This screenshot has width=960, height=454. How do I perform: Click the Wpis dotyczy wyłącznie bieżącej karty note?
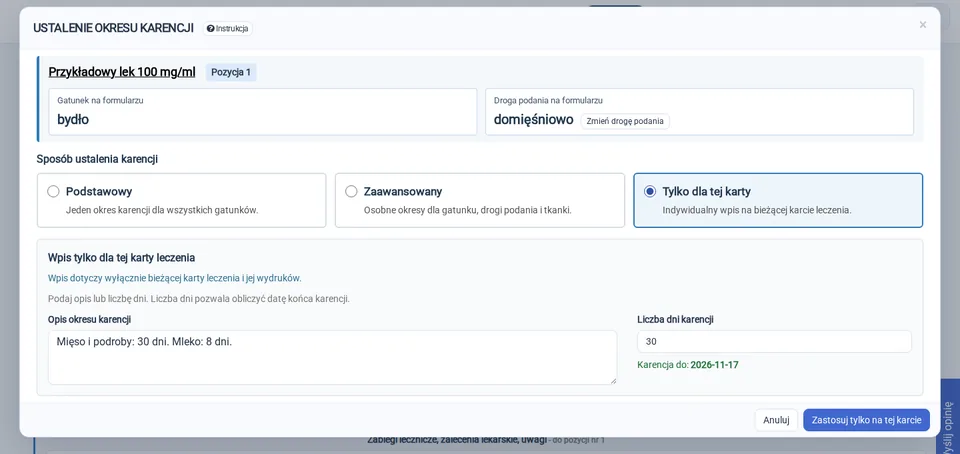[x=174, y=278]
